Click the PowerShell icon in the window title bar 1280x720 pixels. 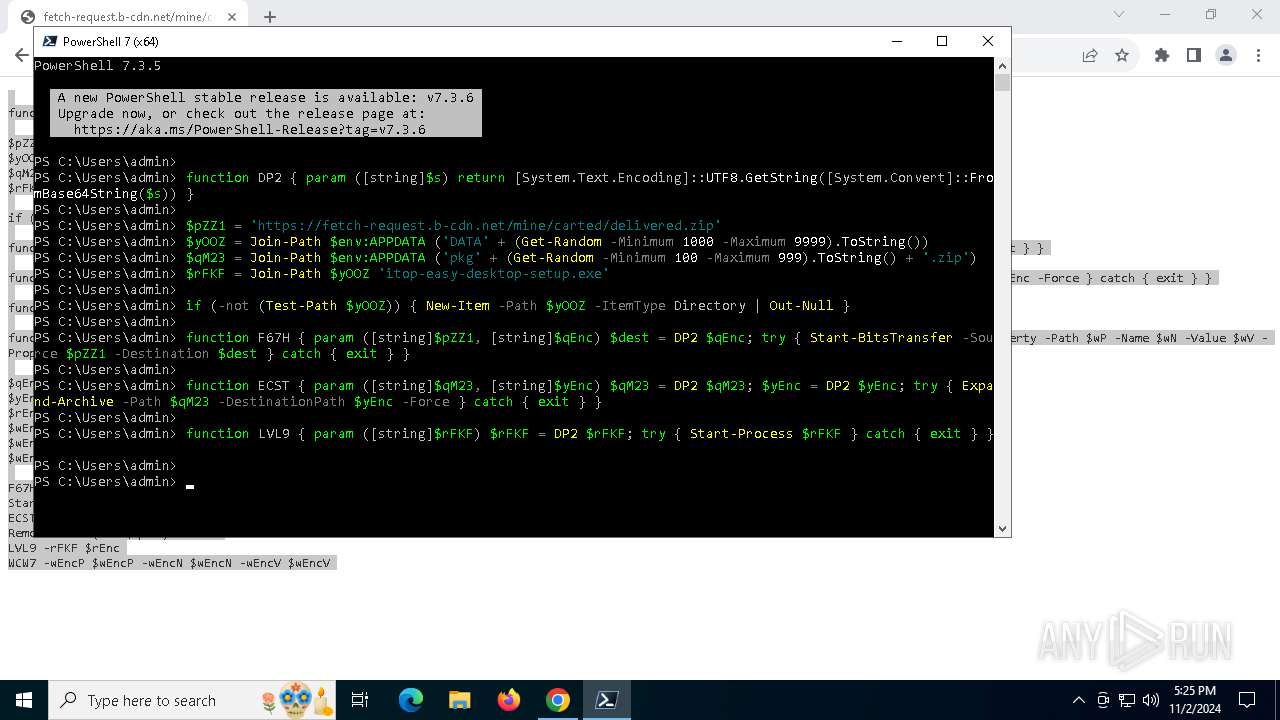coord(49,41)
